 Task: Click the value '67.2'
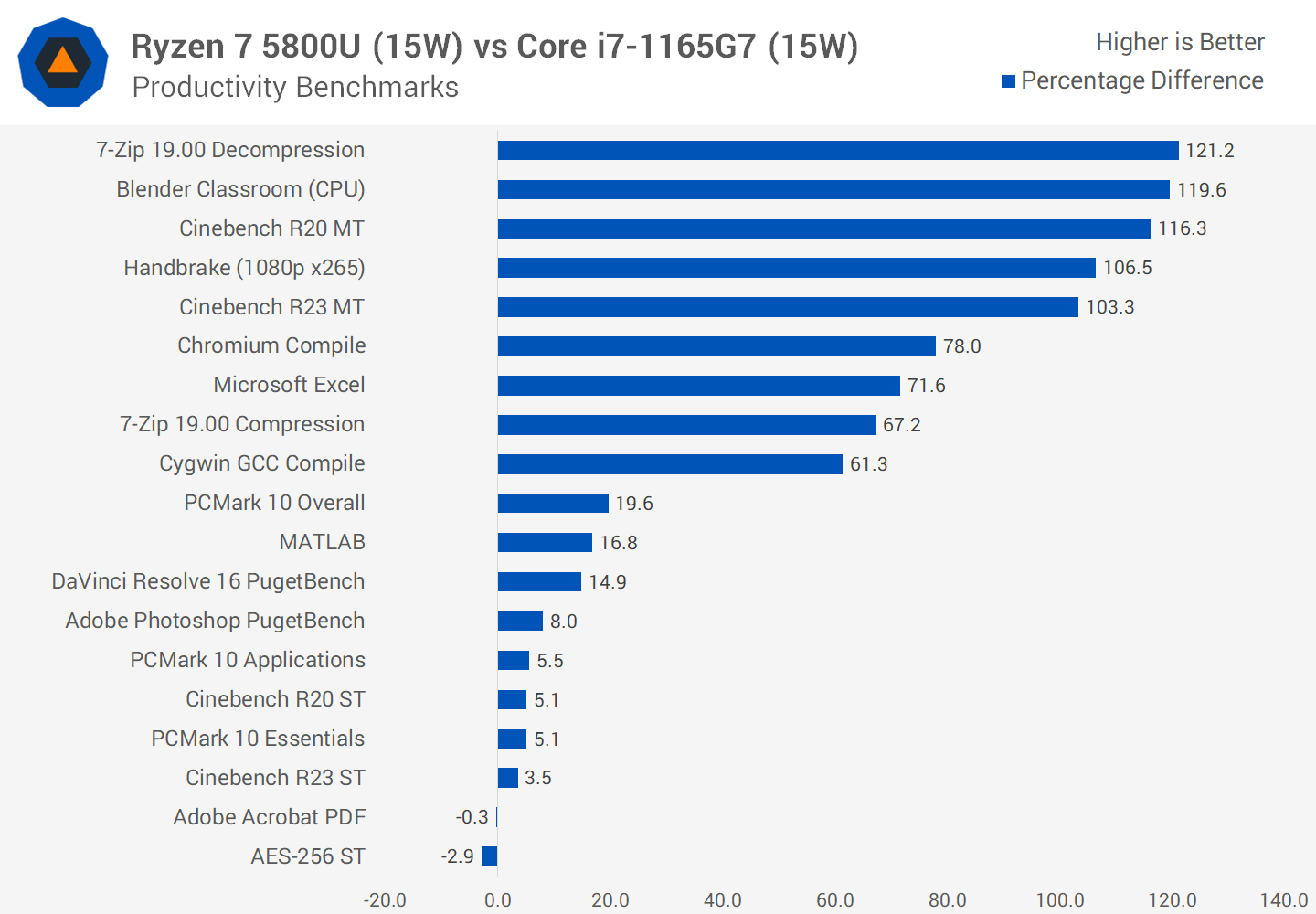point(902,425)
